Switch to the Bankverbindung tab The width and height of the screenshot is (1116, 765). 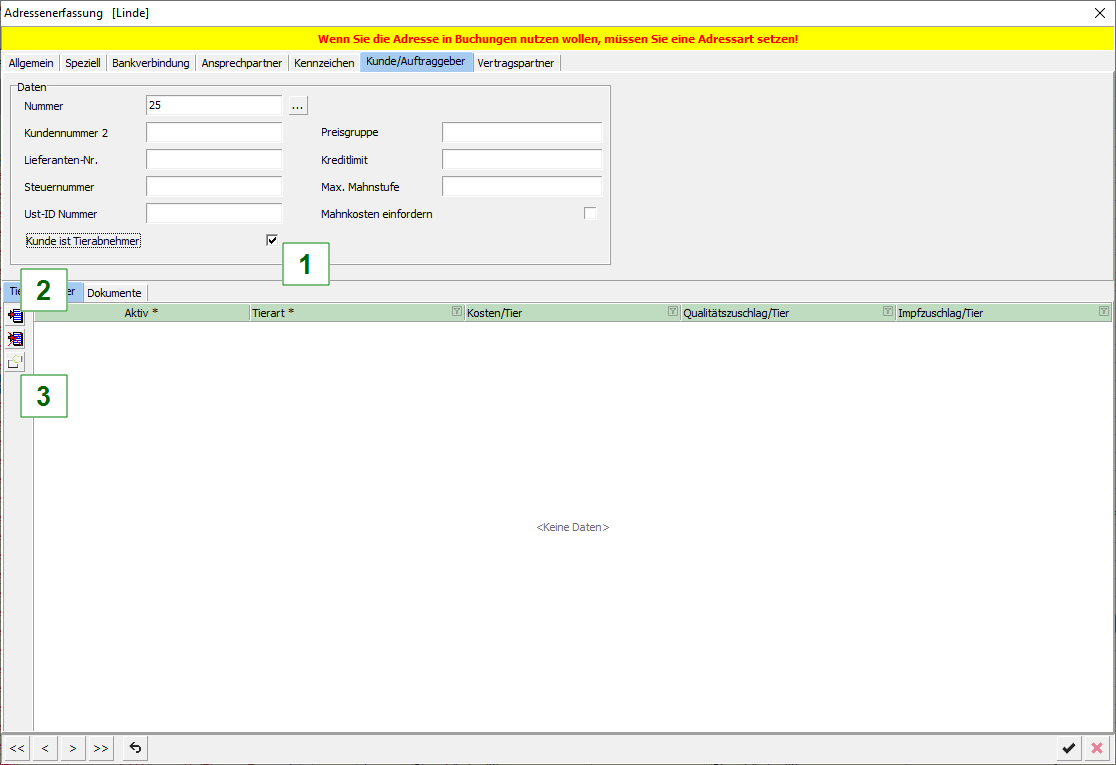[150, 63]
